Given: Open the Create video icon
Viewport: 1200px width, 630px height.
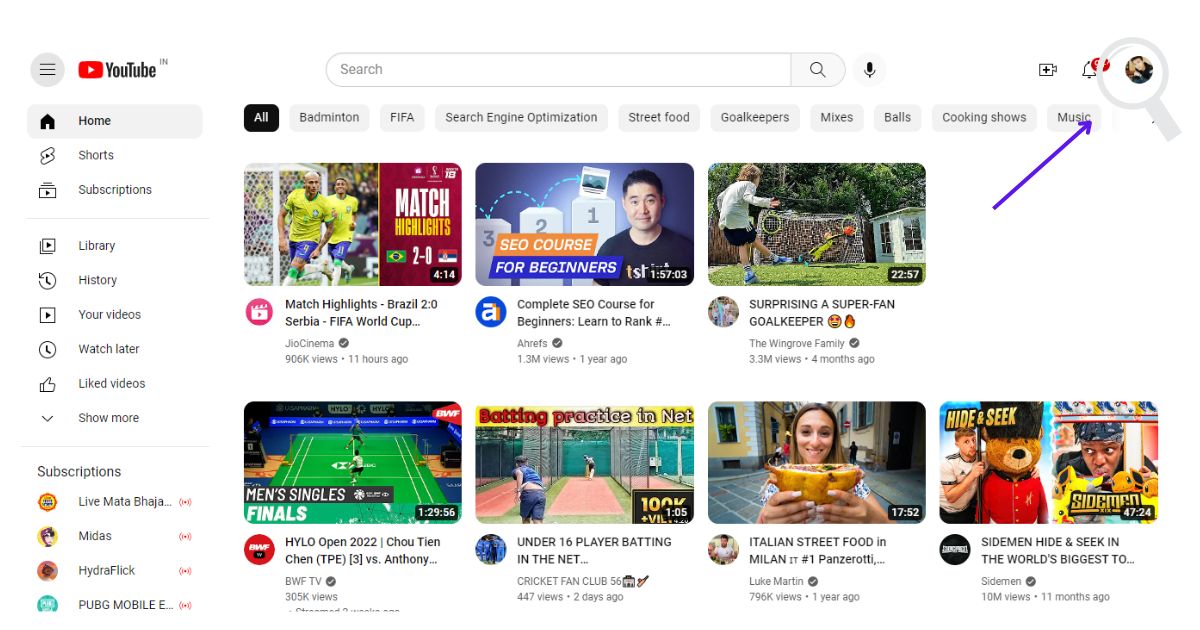Looking at the screenshot, I should (1047, 69).
